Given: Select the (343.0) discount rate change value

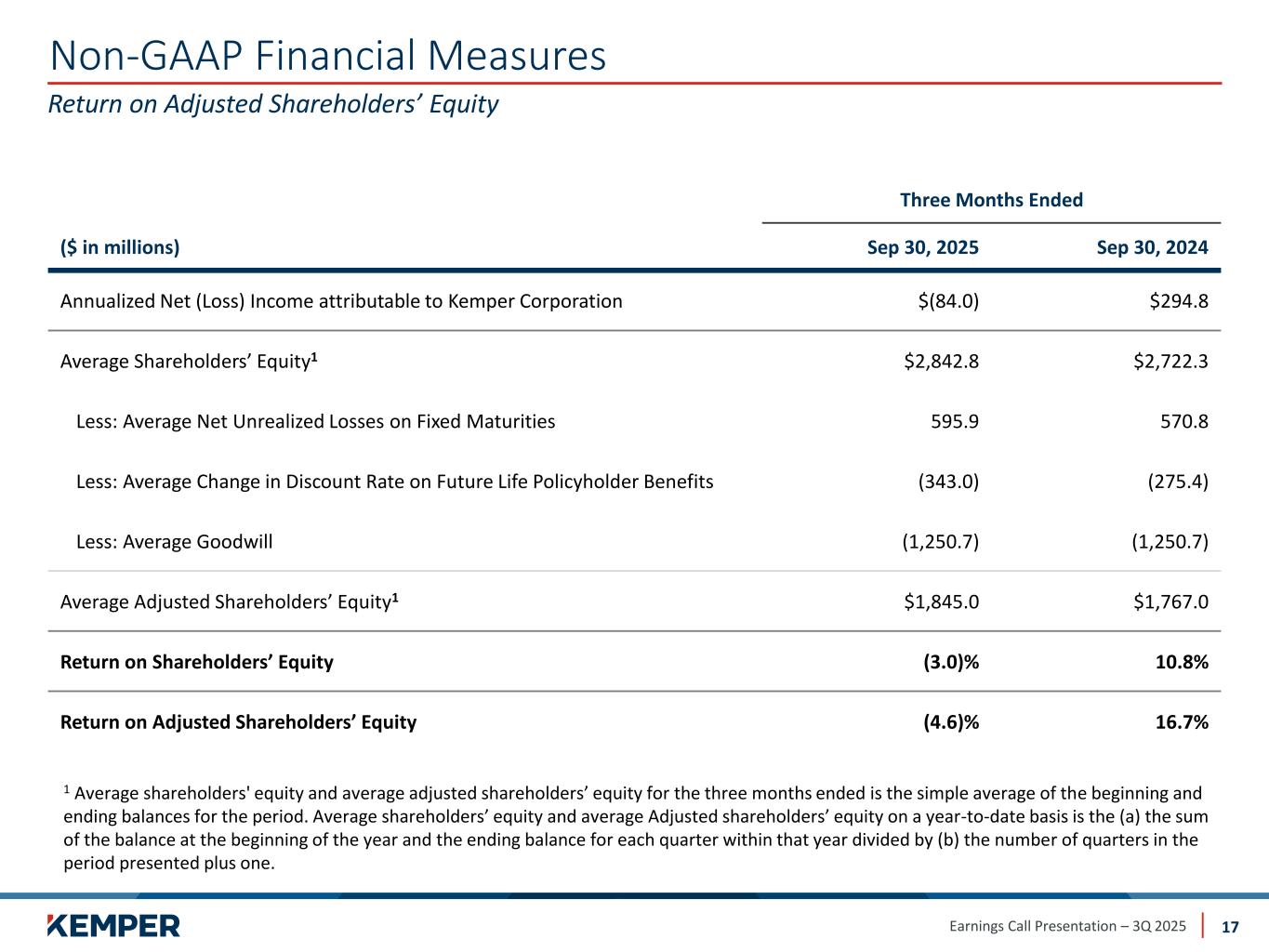Looking at the screenshot, I should tap(948, 482).
